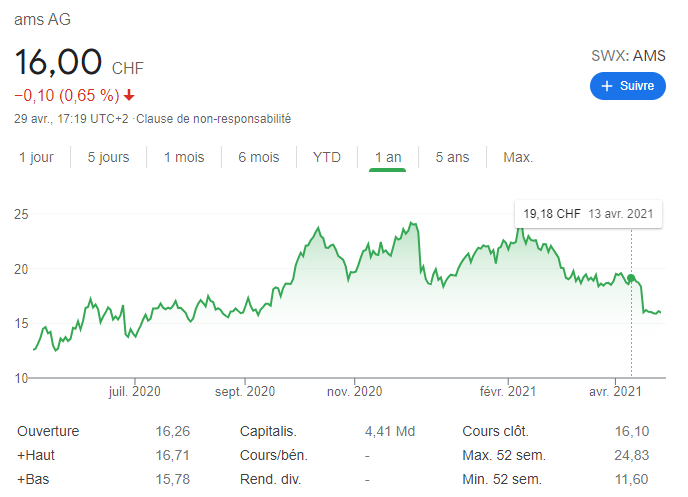The height and width of the screenshot is (497, 688).
Task: Click the Ouverture value 16,26
Action: (x=172, y=431)
